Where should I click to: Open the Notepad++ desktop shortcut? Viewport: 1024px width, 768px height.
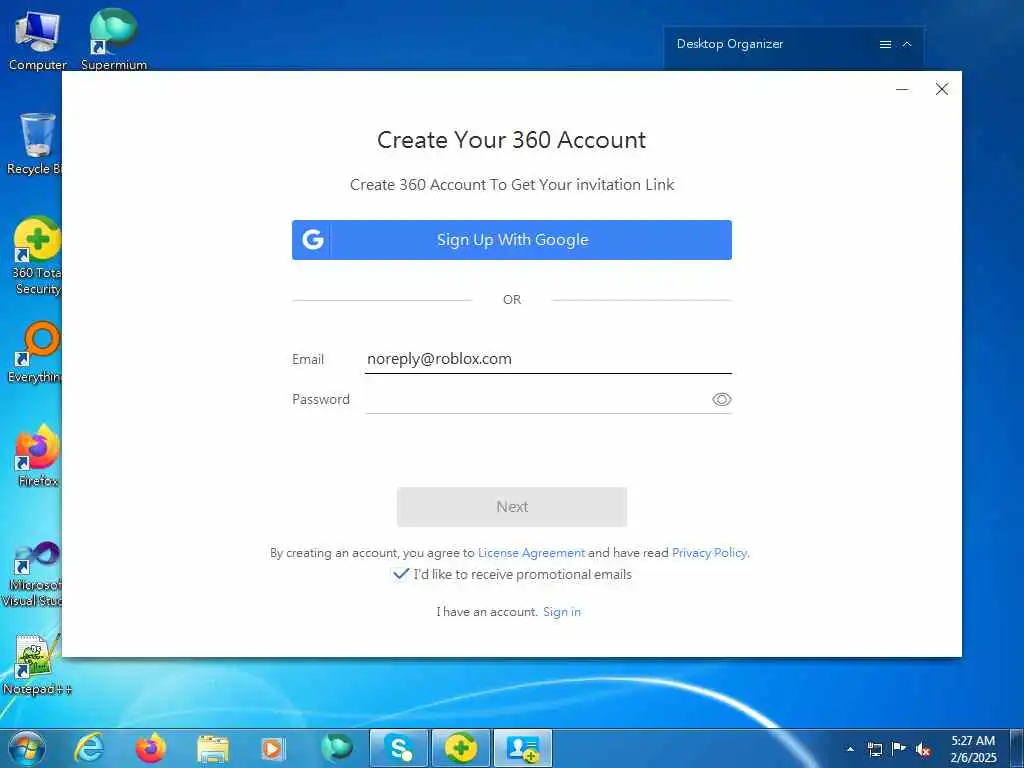point(37,665)
